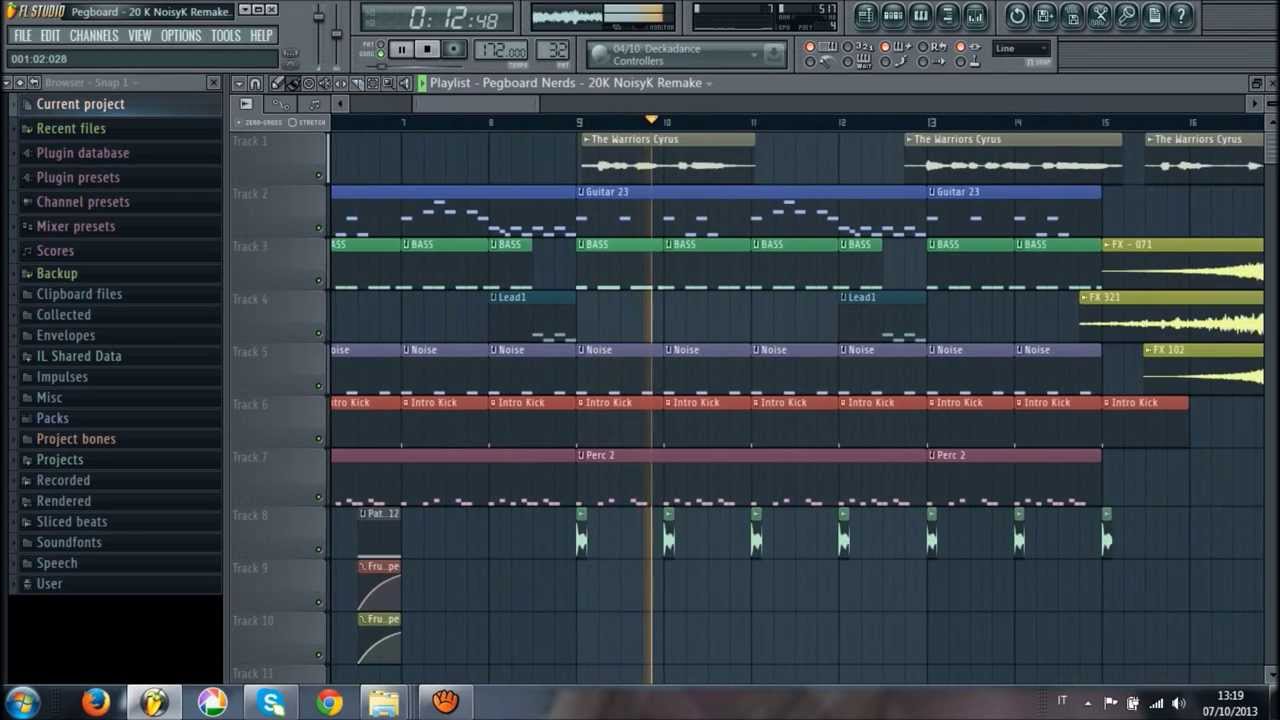1280x720 pixels.
Task: Click the Stop transport button
Action: (x=427, y=49)
